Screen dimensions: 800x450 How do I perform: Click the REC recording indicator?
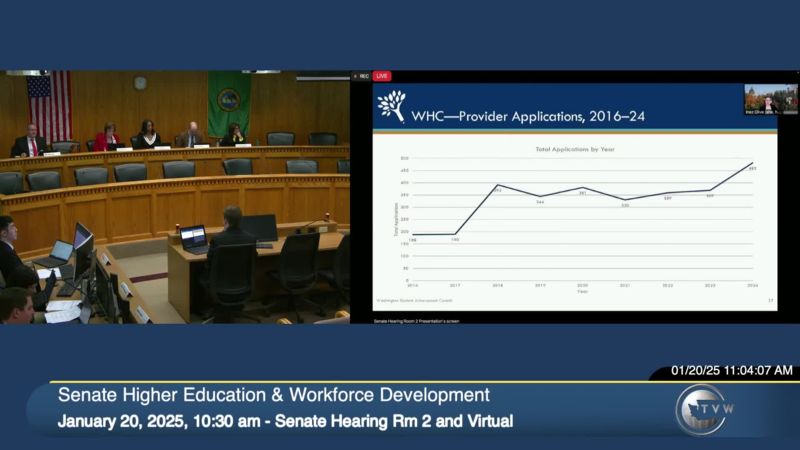pos(362,76)
